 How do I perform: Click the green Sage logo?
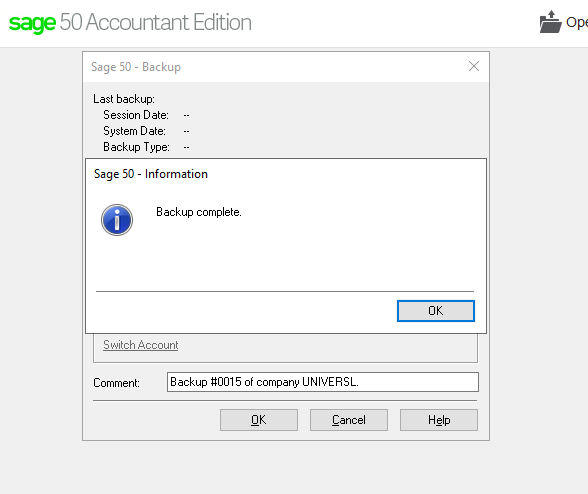[x=32, y=23]
